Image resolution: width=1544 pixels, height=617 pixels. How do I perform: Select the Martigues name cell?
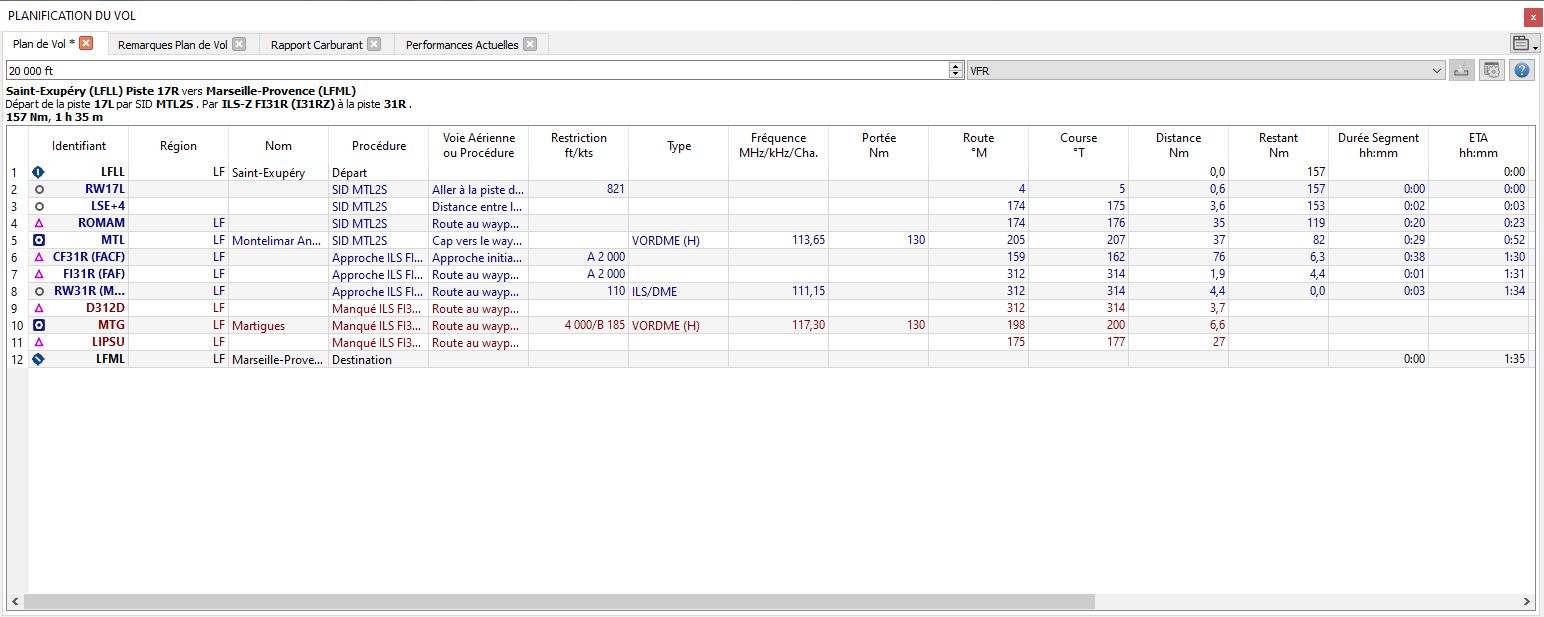point(279,325)
